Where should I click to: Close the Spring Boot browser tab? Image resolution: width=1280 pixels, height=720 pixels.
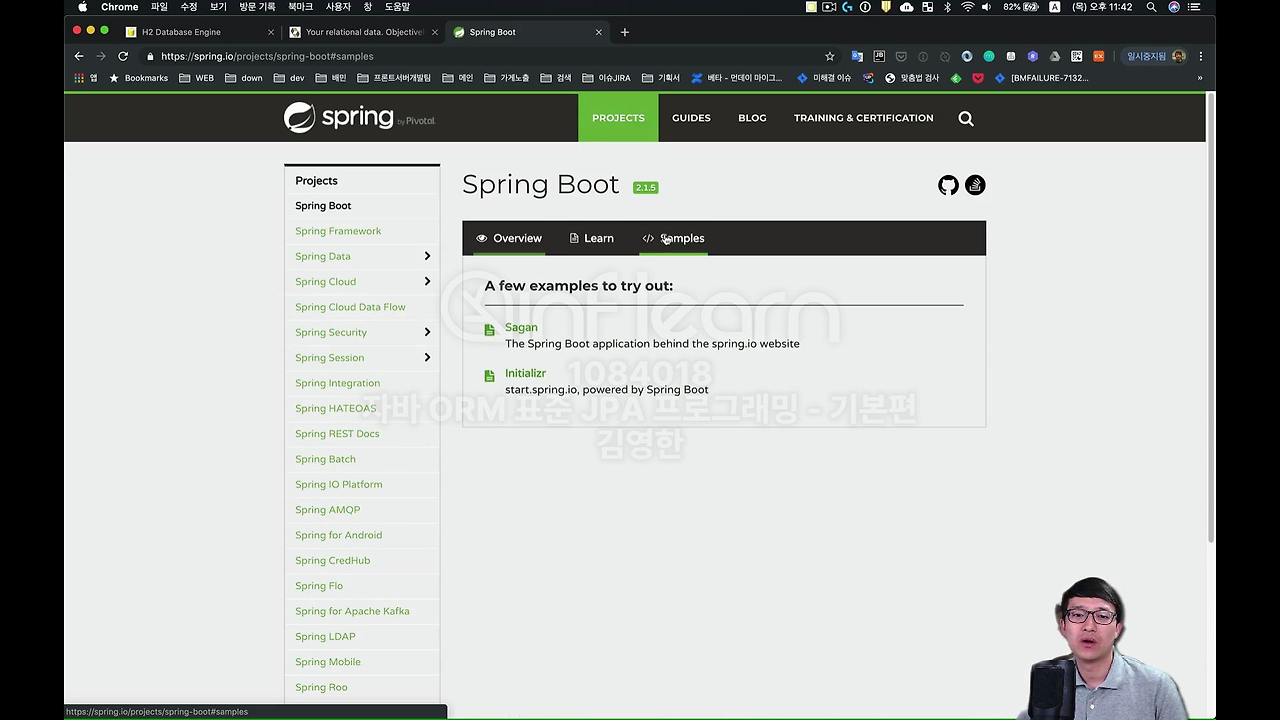coord(599,32)
